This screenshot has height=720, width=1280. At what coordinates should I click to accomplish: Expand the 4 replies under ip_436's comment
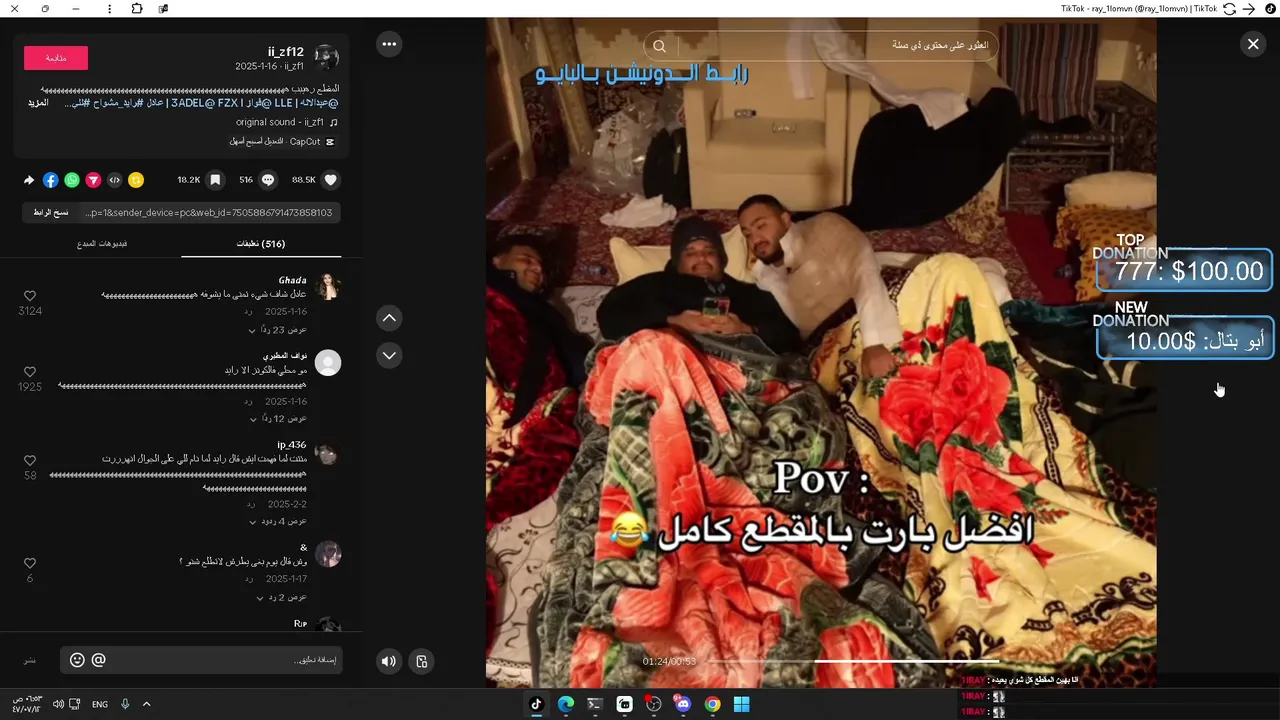tap(279, 522)
